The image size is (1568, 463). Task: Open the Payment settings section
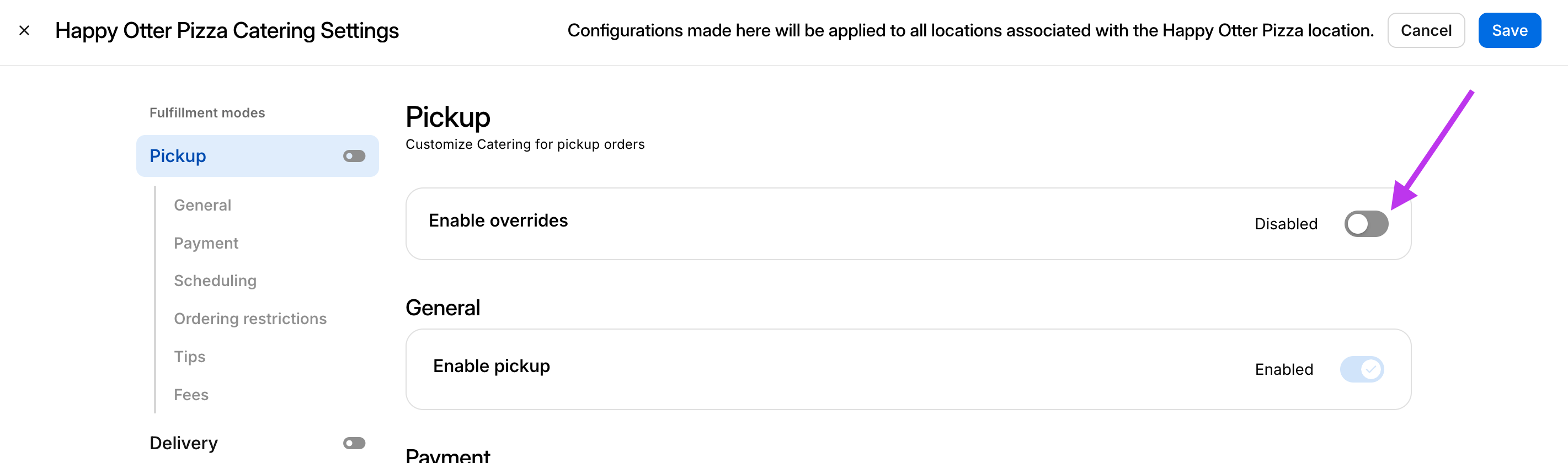206,243
